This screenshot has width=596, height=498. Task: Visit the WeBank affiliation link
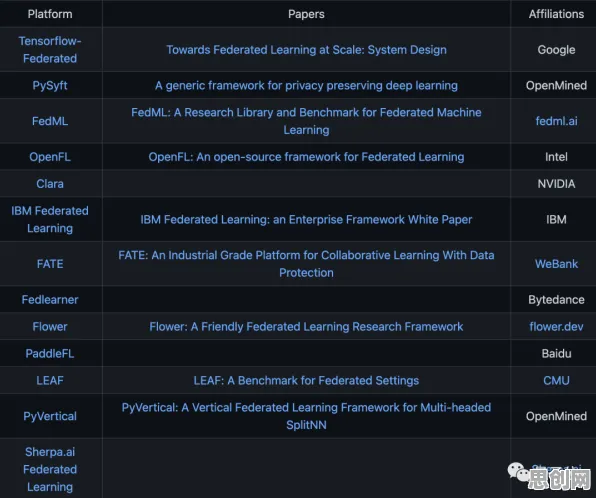coord(556,264)
